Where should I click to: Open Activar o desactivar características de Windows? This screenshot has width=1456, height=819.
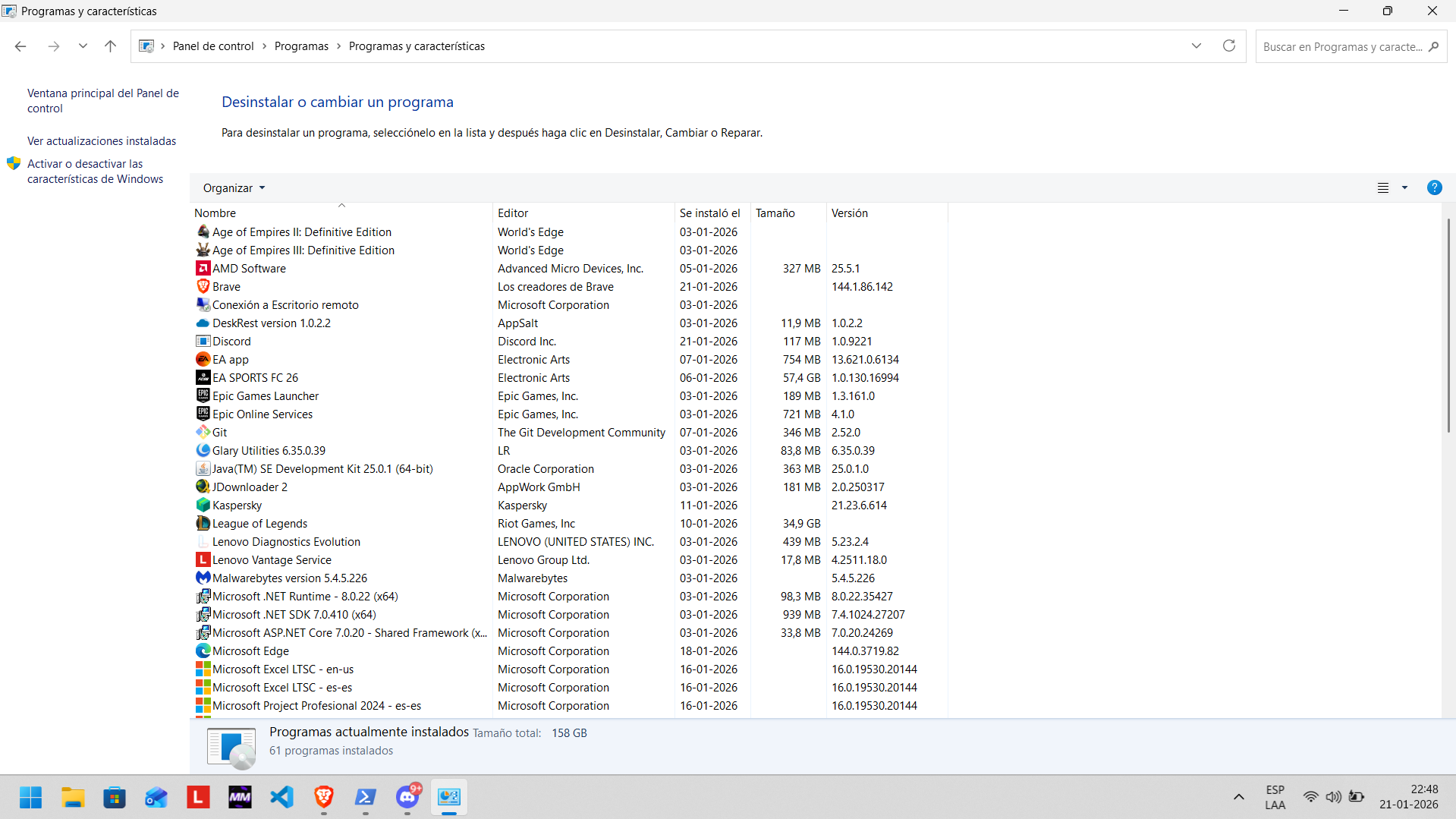[x=95, y=172]
